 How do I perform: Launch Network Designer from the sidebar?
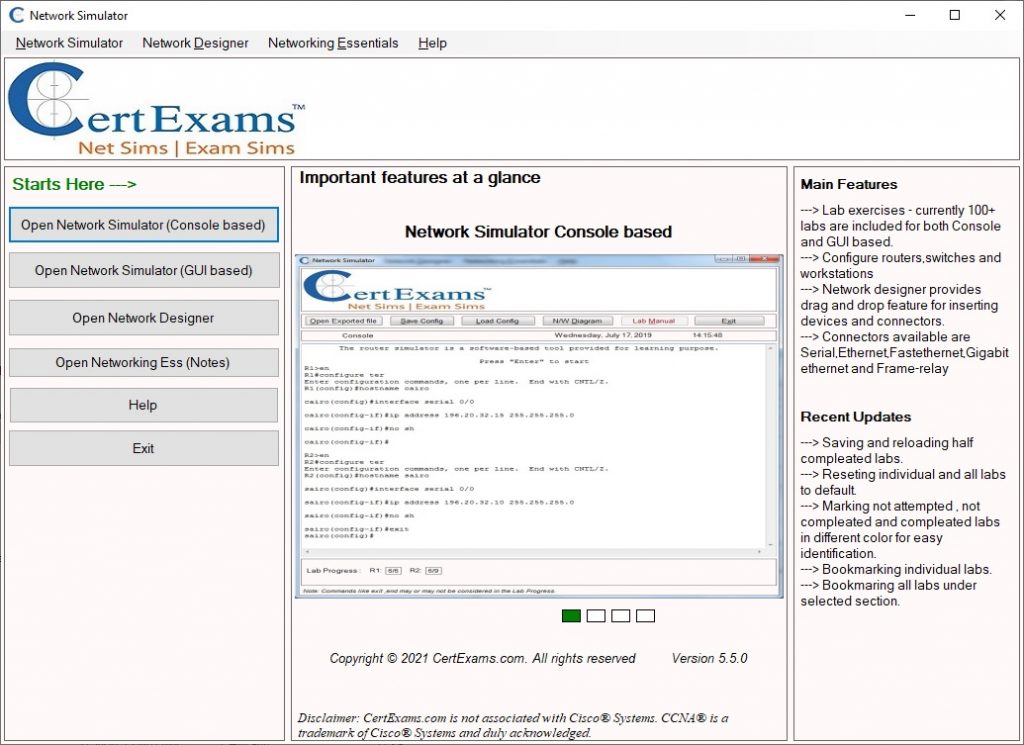[x=143, y=317]
